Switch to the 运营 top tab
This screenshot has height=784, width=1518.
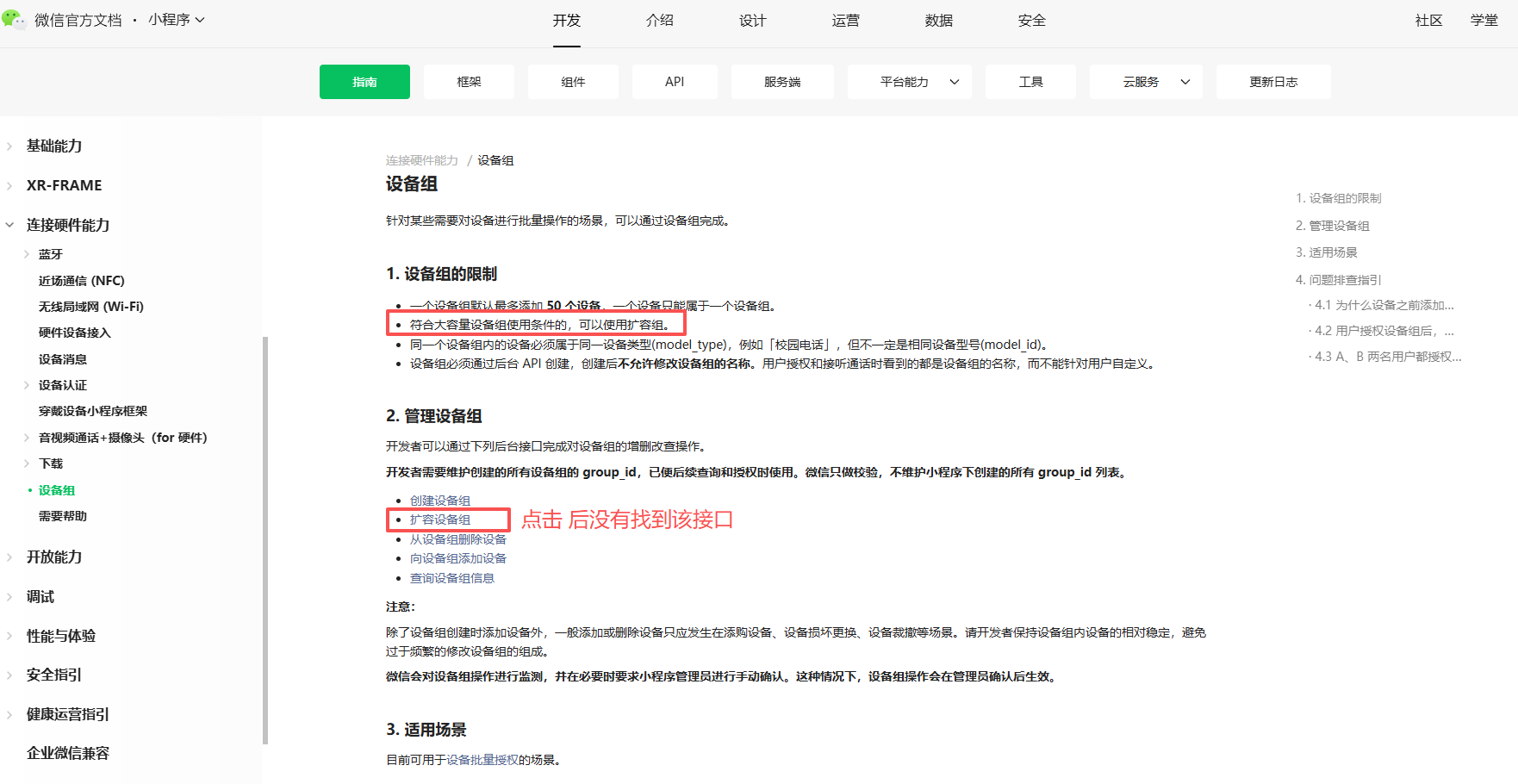[846, 21]
